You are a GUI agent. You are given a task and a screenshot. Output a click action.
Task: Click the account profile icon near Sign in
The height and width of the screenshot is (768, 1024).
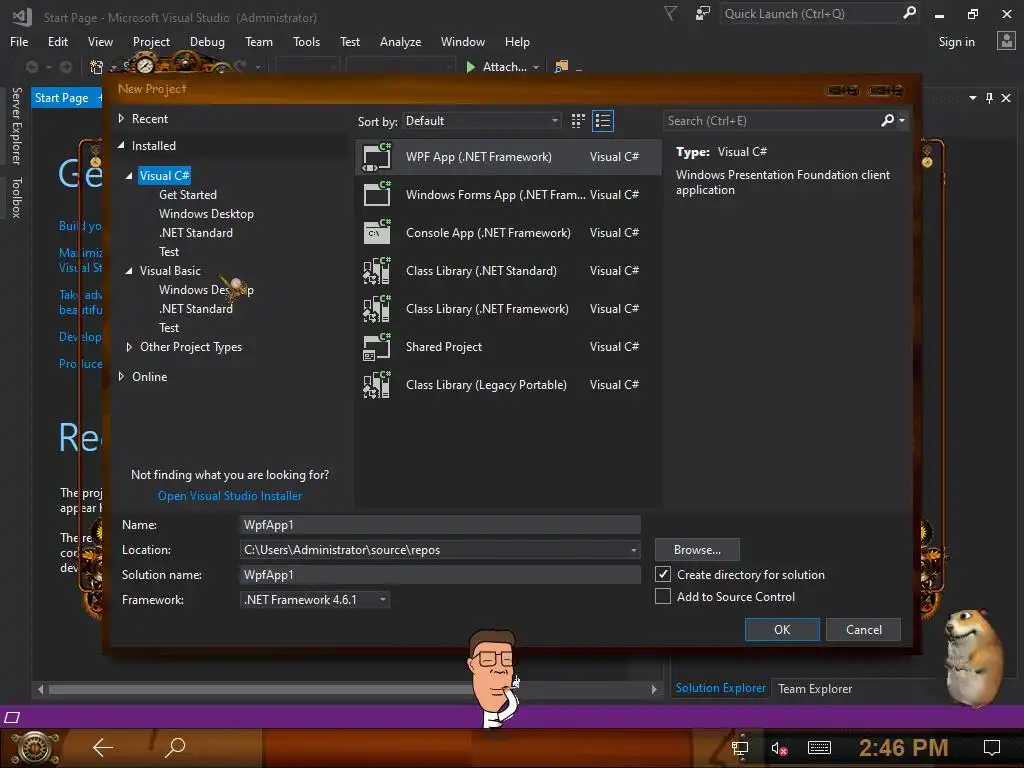[1006, 41]
